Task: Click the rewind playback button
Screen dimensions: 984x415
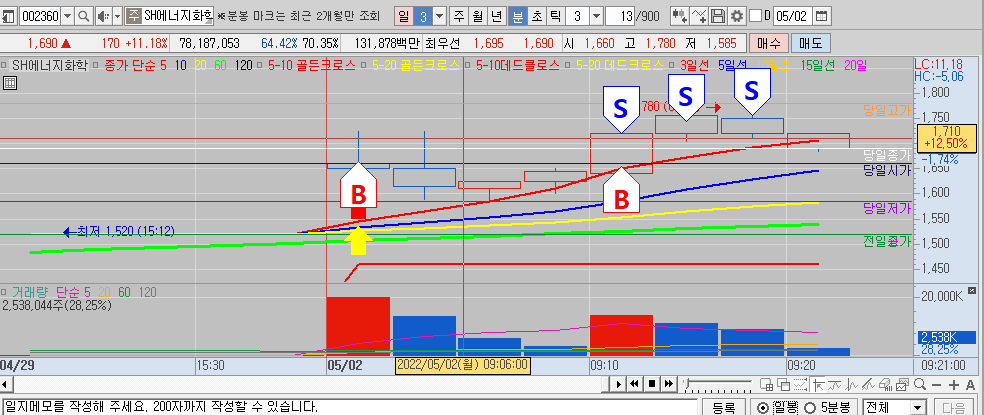Action: pyautogui.click(x=634, y=384)
